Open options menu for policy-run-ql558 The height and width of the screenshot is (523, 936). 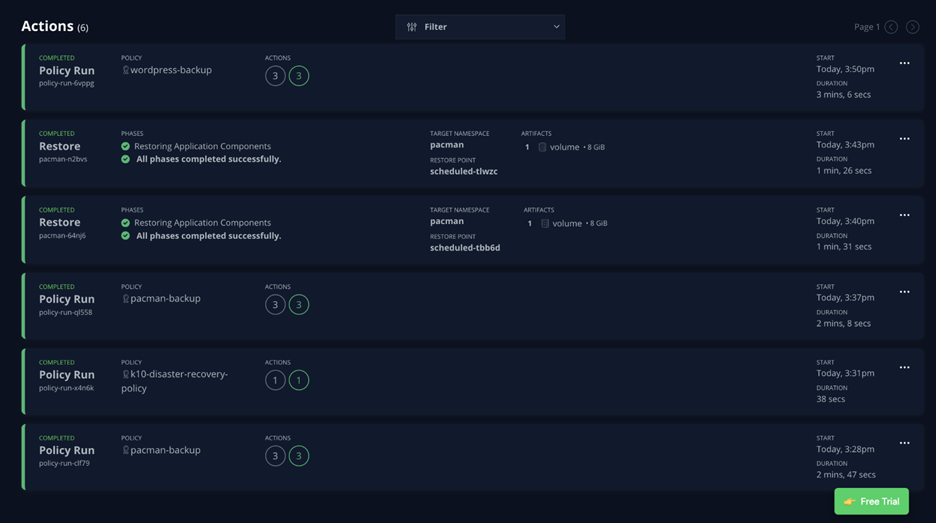point(904,292)
